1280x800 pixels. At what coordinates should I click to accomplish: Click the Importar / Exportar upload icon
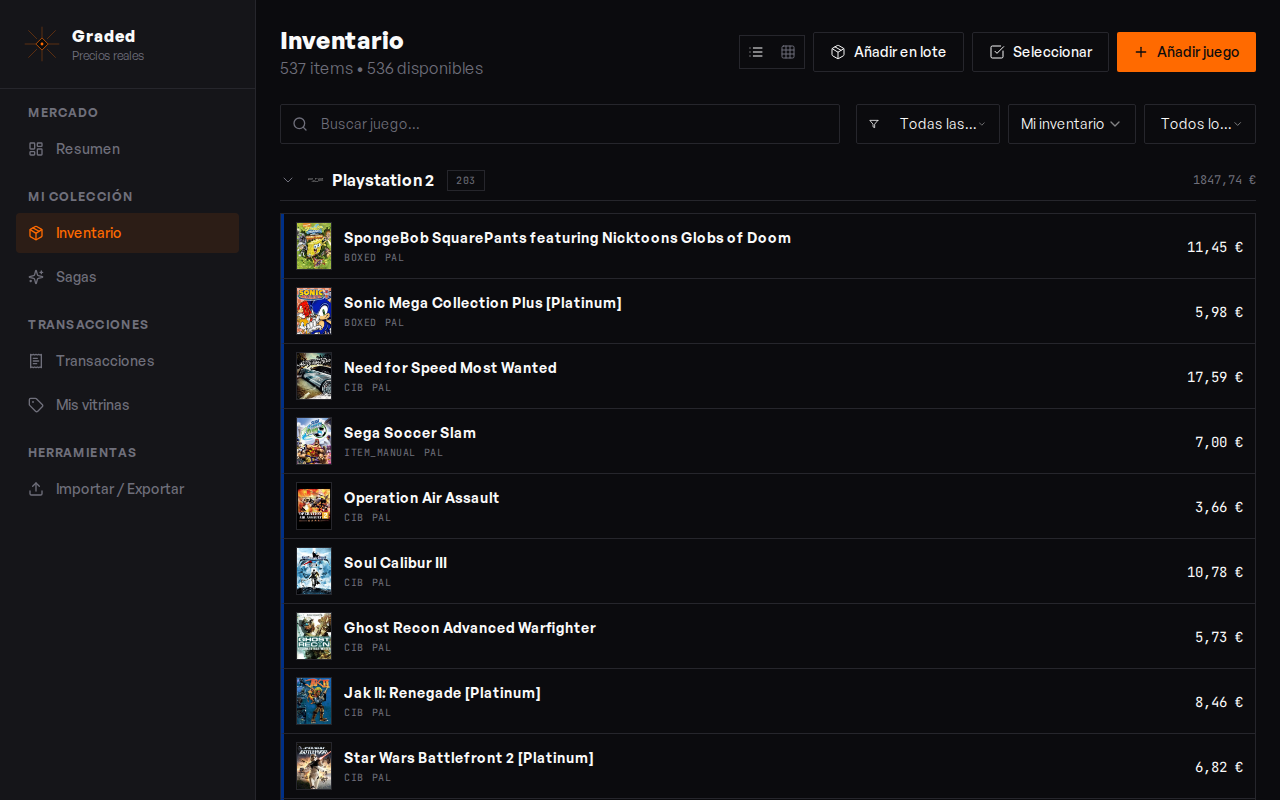pos(36,489)
